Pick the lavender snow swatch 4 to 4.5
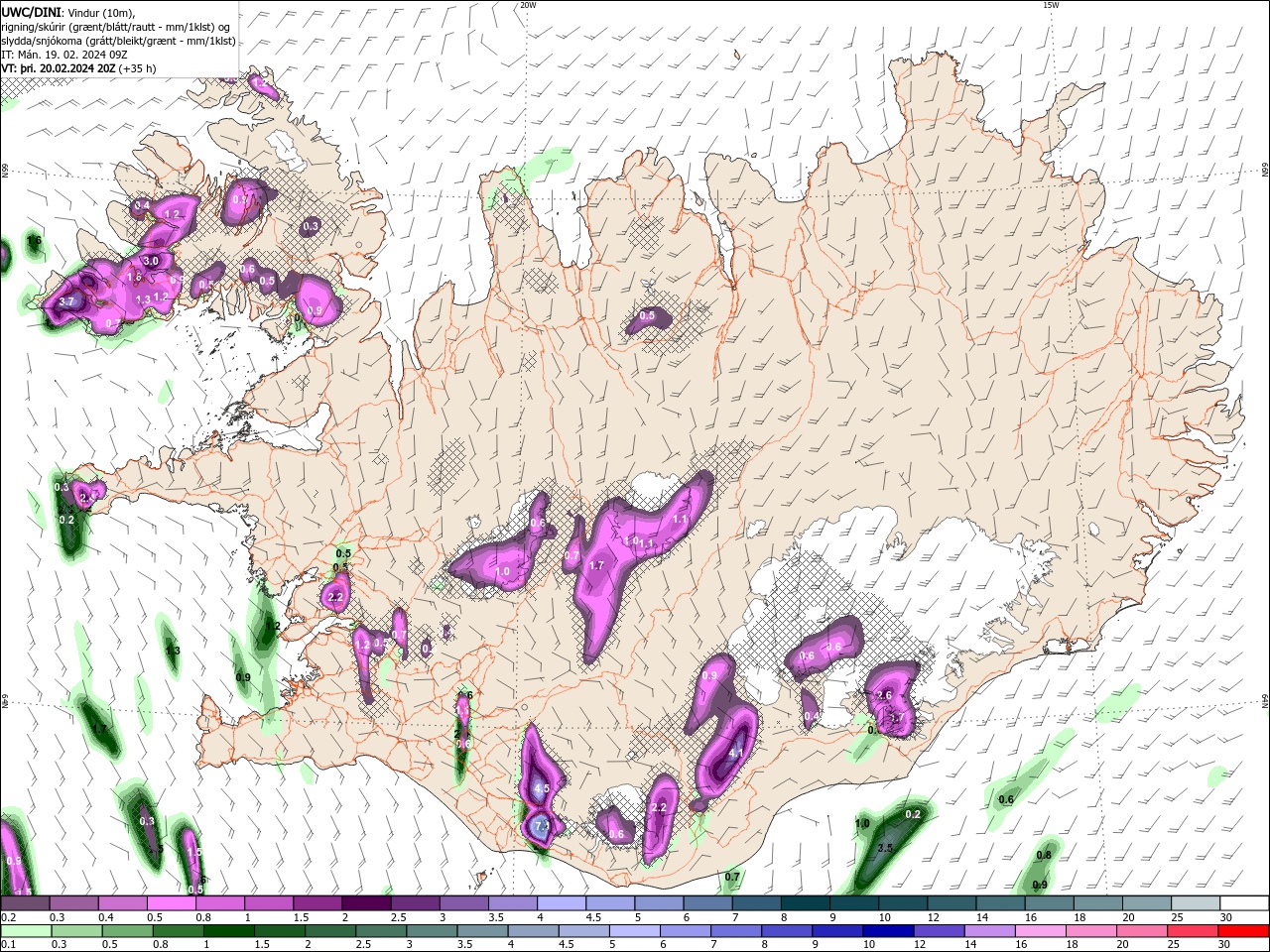The image size is (1270, 952). [x=561, y=903]
